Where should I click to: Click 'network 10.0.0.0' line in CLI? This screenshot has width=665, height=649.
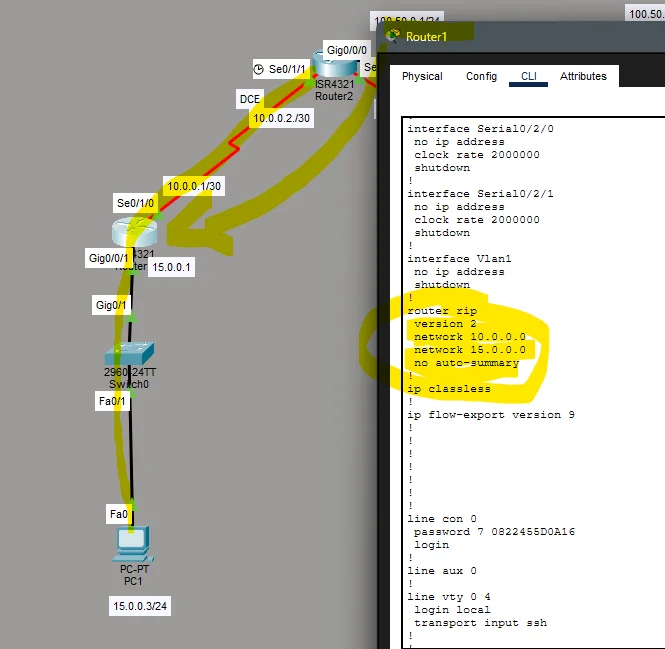pos(470,337)
